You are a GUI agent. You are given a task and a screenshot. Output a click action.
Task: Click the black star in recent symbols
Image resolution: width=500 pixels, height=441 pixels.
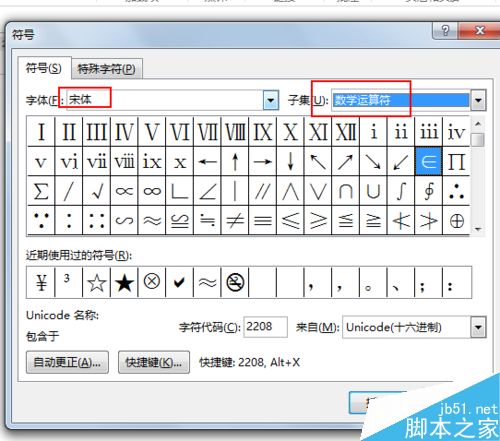124,283
